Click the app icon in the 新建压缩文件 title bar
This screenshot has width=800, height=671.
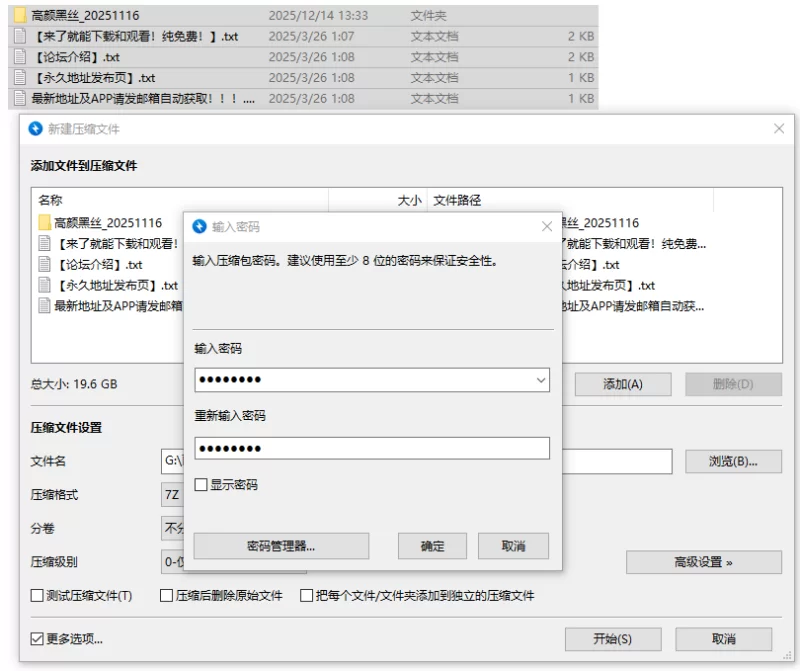pos(36,129)
